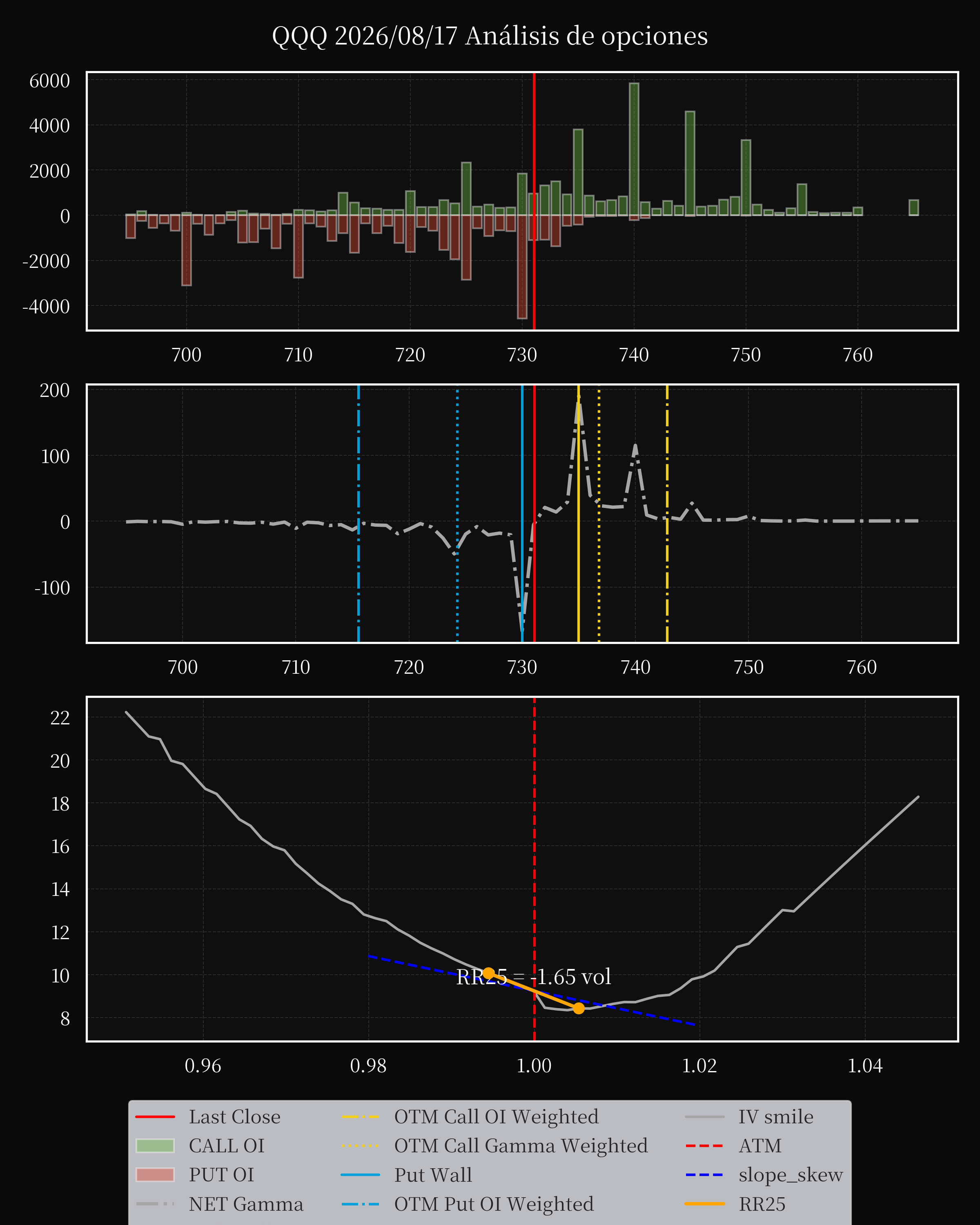This screenshot has width=980, height=1225.
Task: Click the red put bar at strike 710
Action: click(298, 247)
